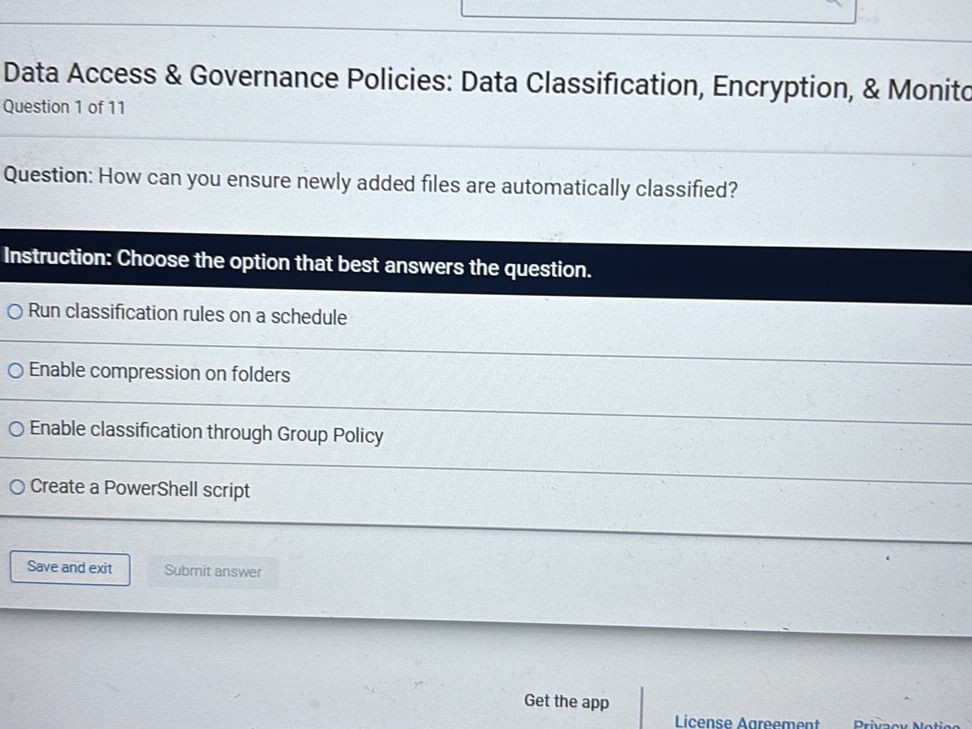Click the "Save and exit" button
This screenshot has height=729, width=972.
click(70, 568)
